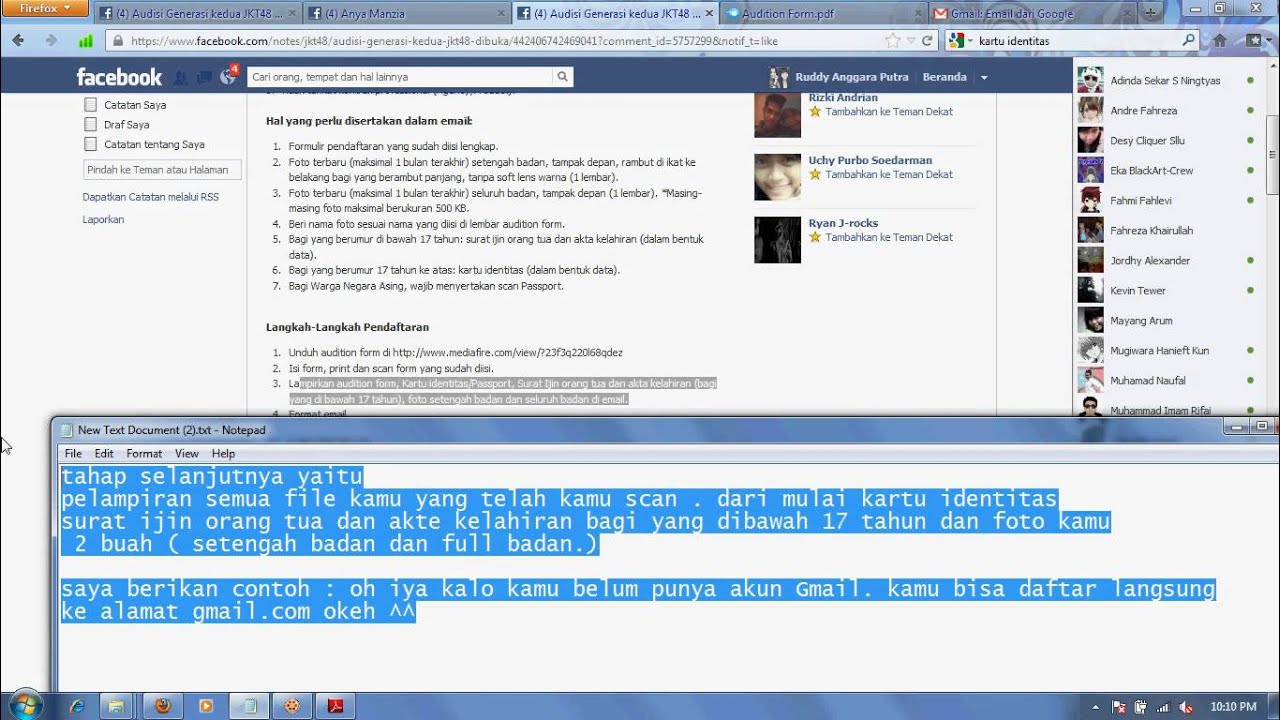Open chat with Kevin Tewer
1280x720 pixels.
(1166, 291)
